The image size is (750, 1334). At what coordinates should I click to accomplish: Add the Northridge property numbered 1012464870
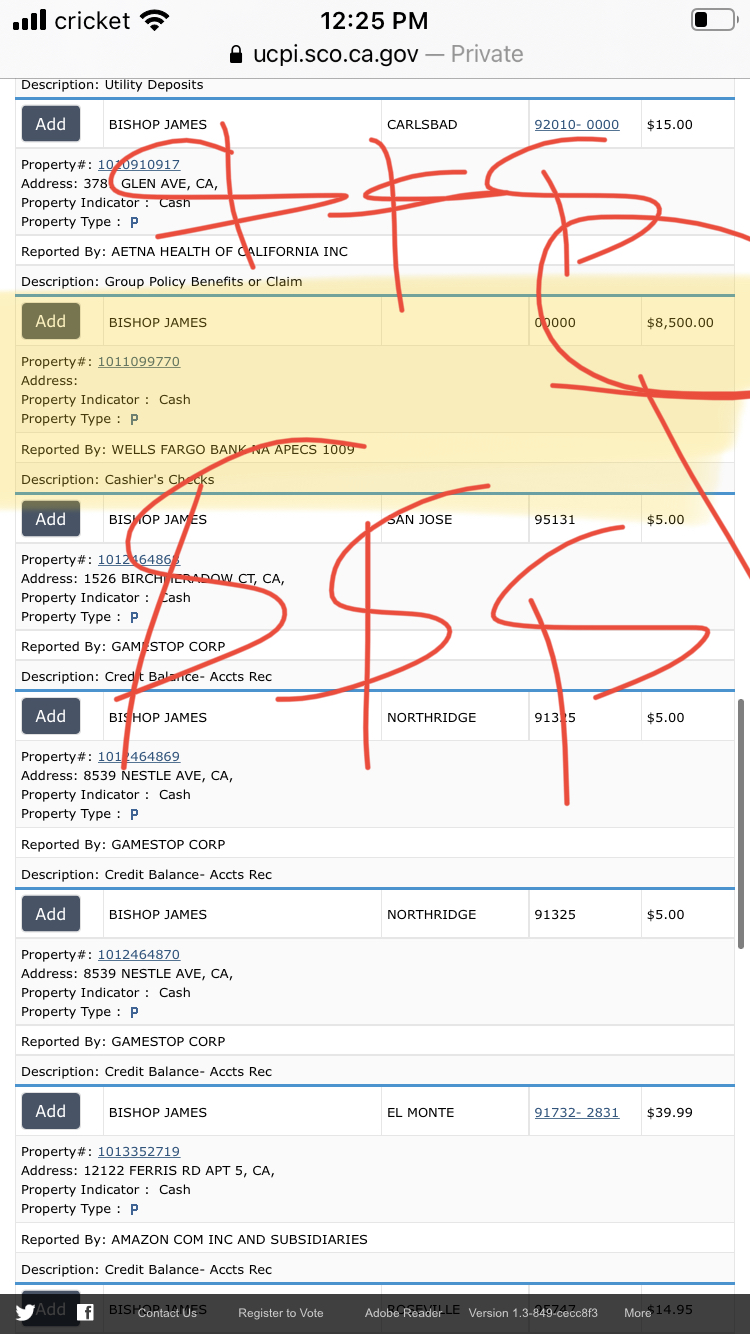pyautogui.click(x=51, y=914)
